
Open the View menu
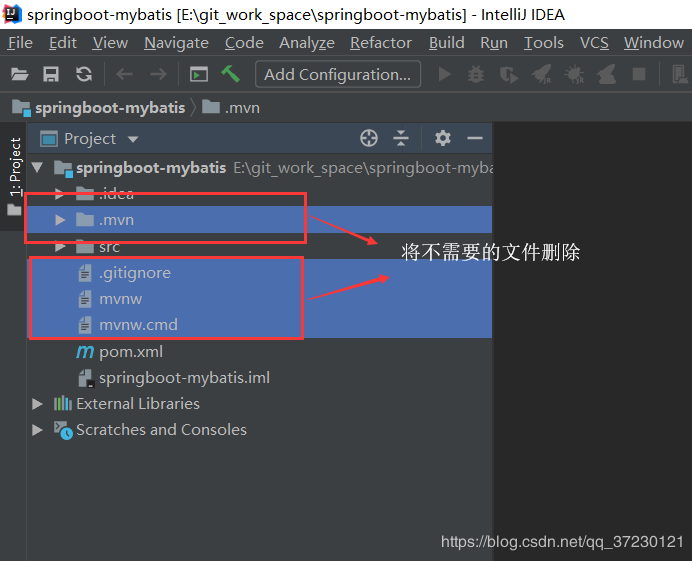pyautogui.click(x=110, y=43)
